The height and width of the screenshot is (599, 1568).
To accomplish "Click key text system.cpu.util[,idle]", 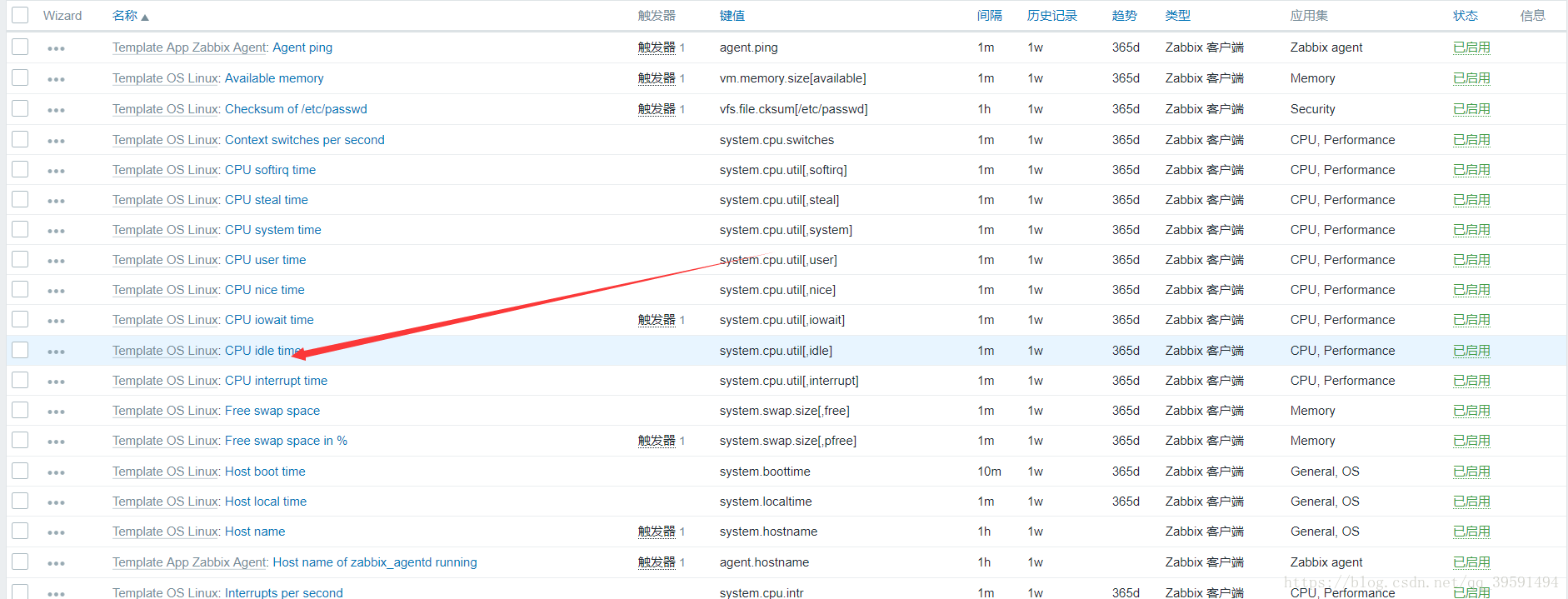I will coord(776,351).
